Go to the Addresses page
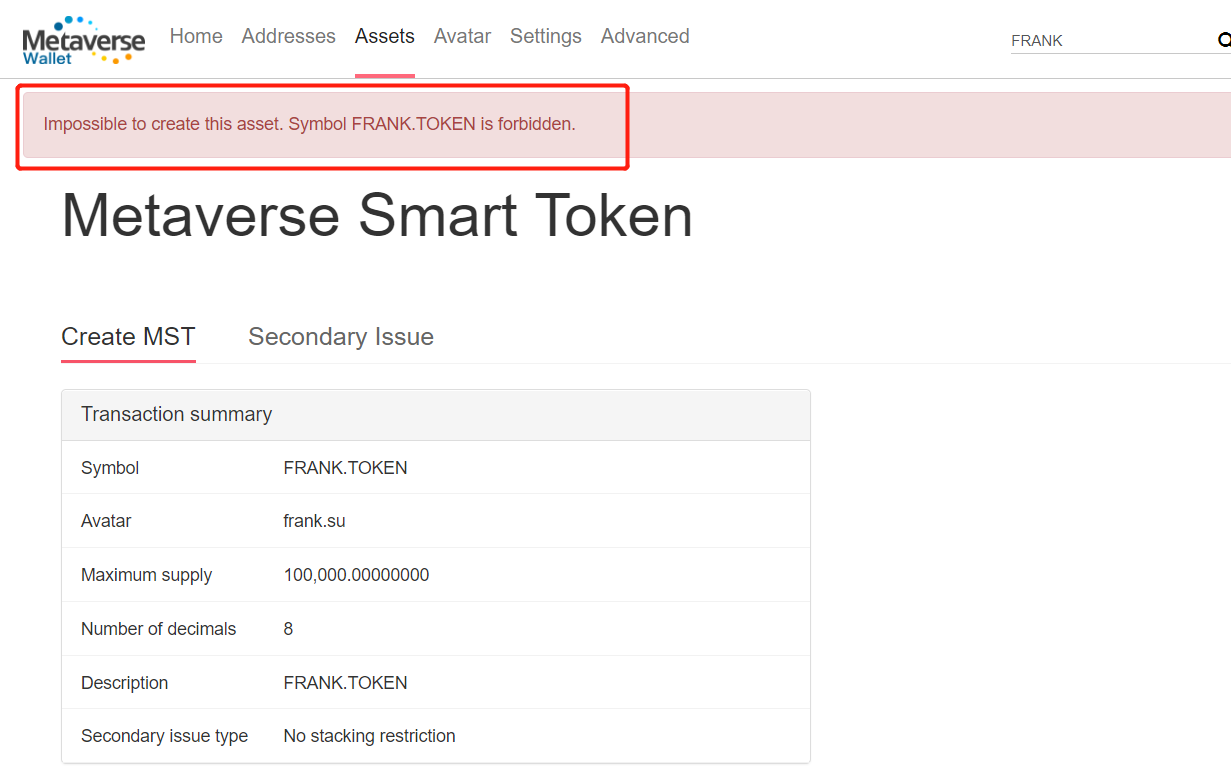 click(289, 36)
